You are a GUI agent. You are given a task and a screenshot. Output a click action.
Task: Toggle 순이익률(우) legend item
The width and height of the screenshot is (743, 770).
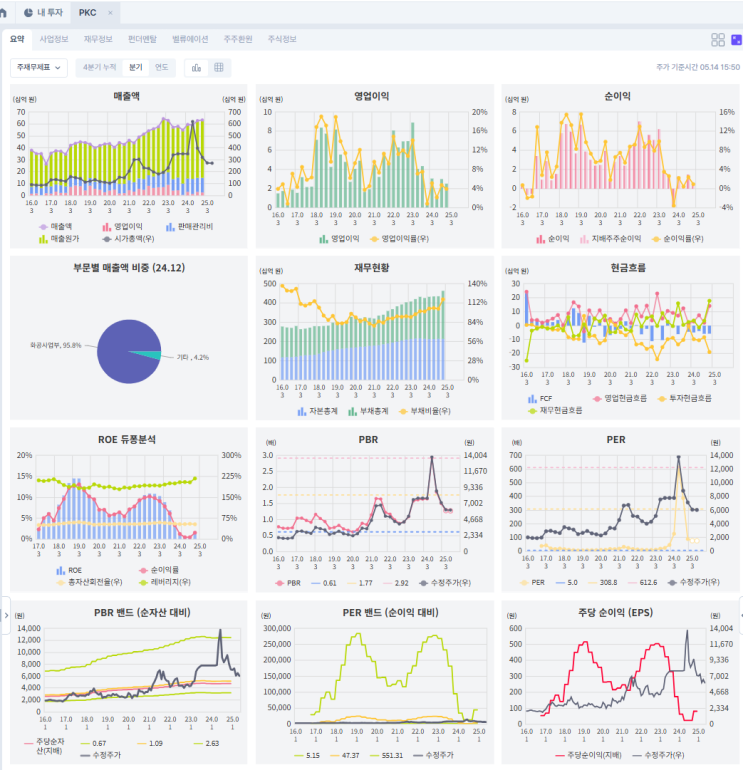(677, 239)
